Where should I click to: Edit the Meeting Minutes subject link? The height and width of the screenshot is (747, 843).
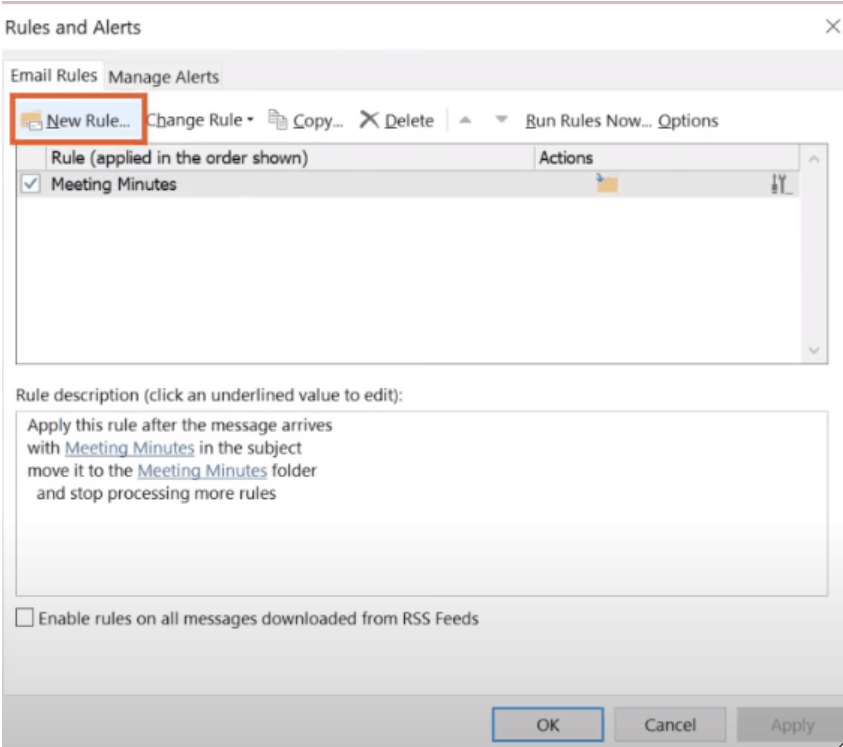point(130,447)
